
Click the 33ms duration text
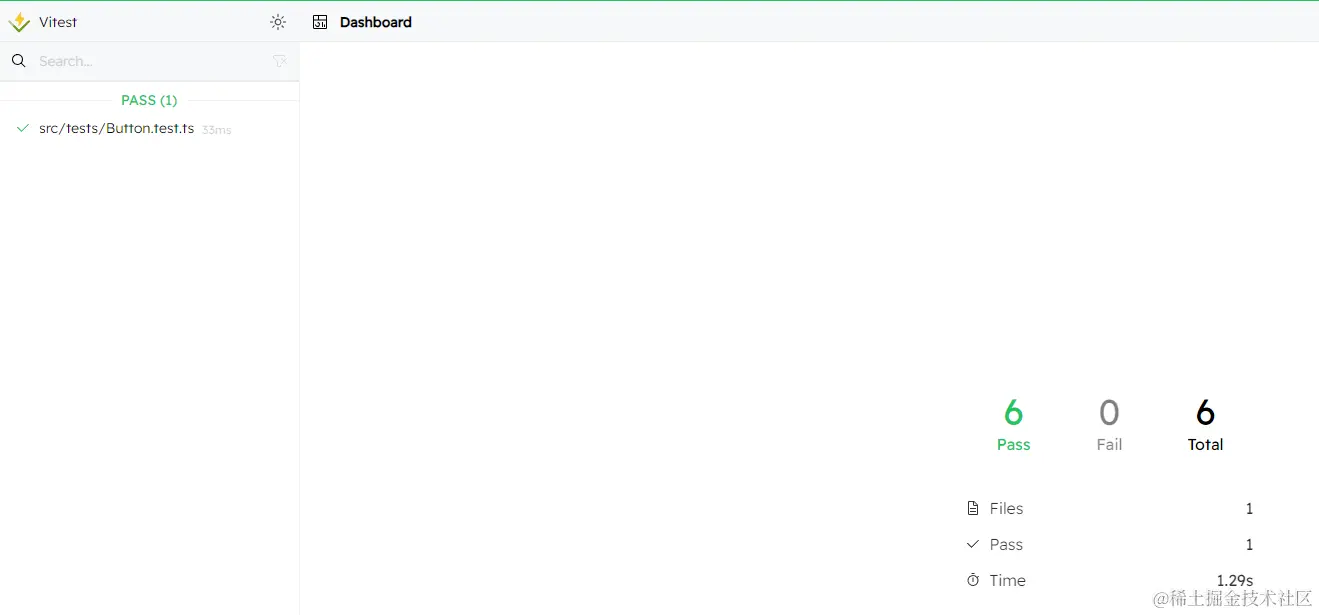pyautogui.click(x=216, y=130)
